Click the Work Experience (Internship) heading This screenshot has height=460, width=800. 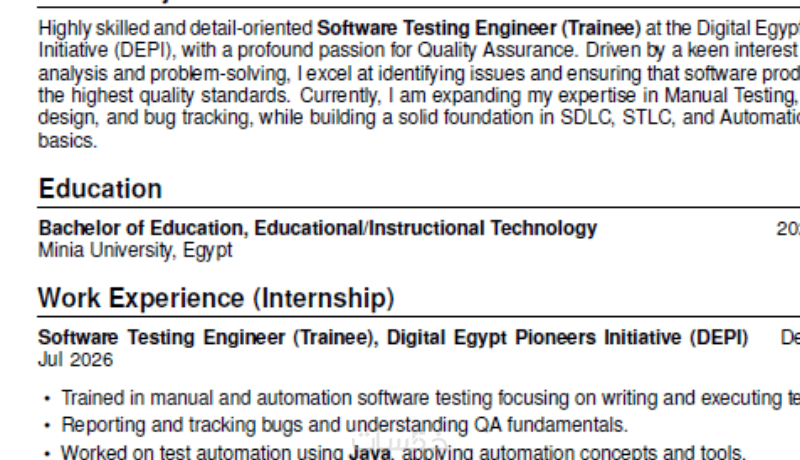[215, 298]
